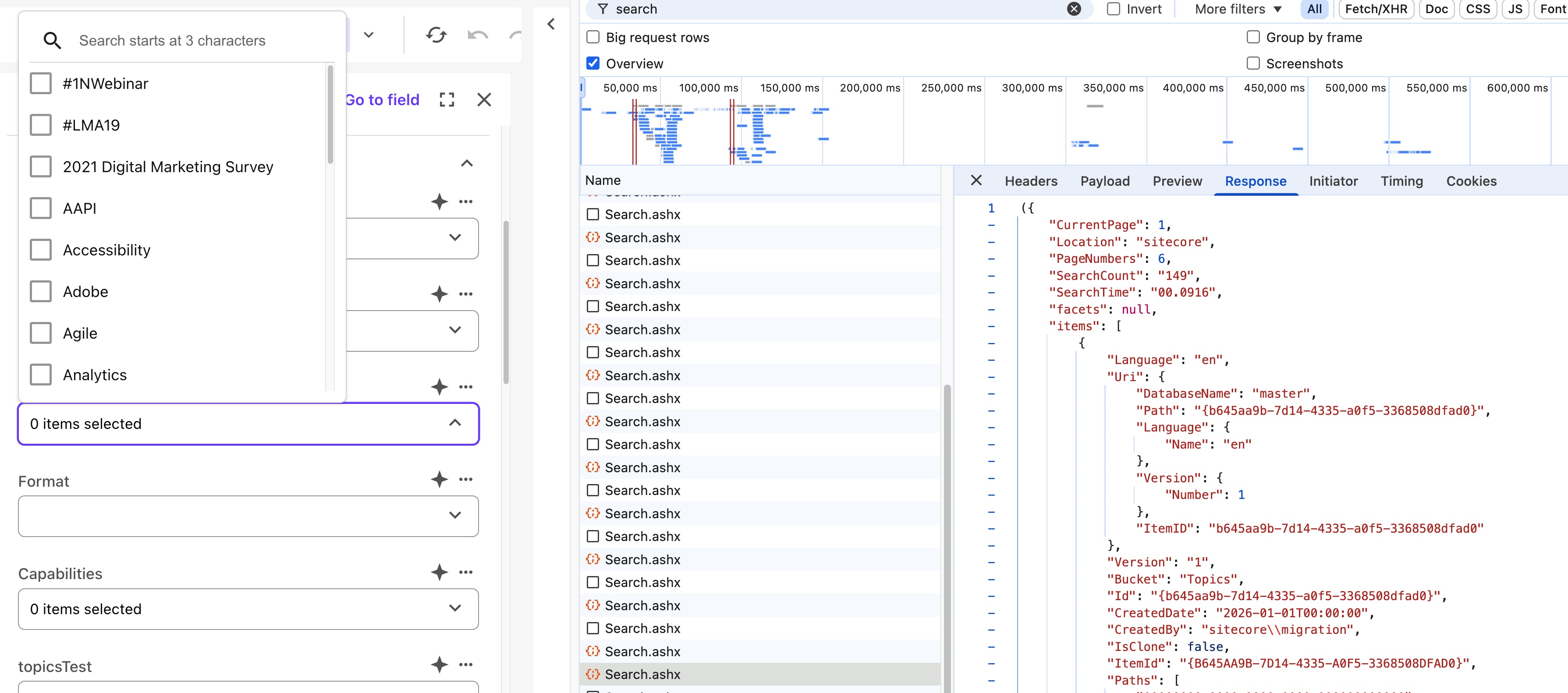Open the More filters dropdown
1568x693 pixels.
(1238, 9)
